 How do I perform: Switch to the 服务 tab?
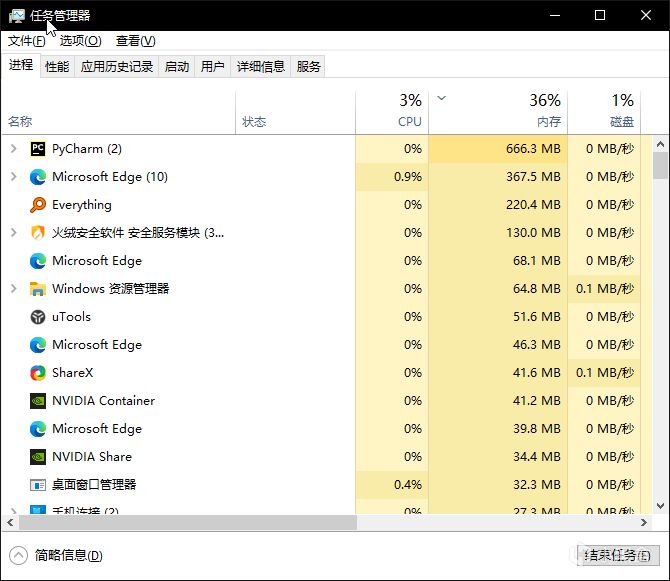[308, 67]
